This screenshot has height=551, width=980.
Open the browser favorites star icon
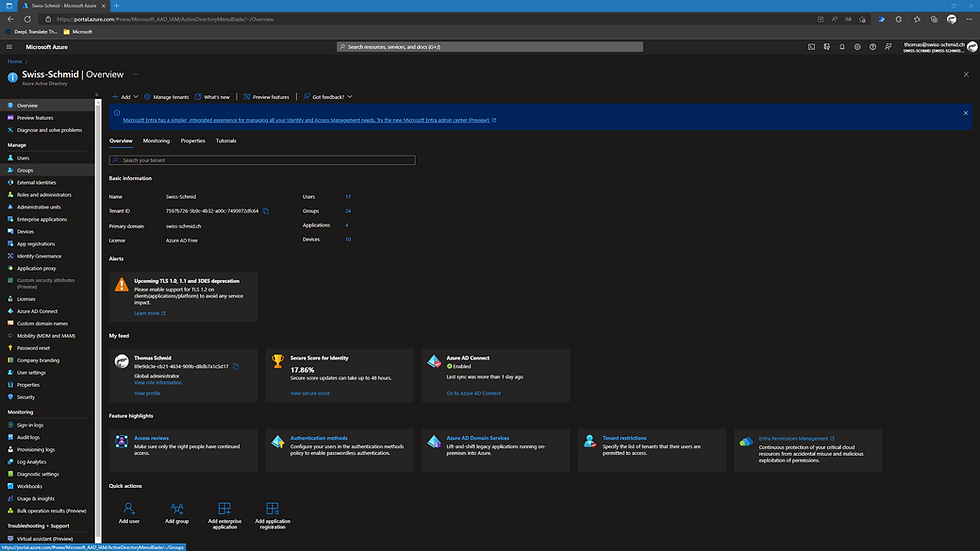(917, 19)
